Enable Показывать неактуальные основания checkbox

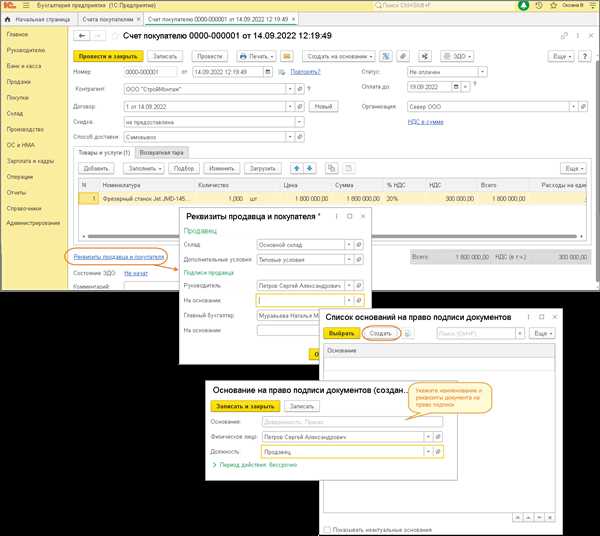pos(326,529)
